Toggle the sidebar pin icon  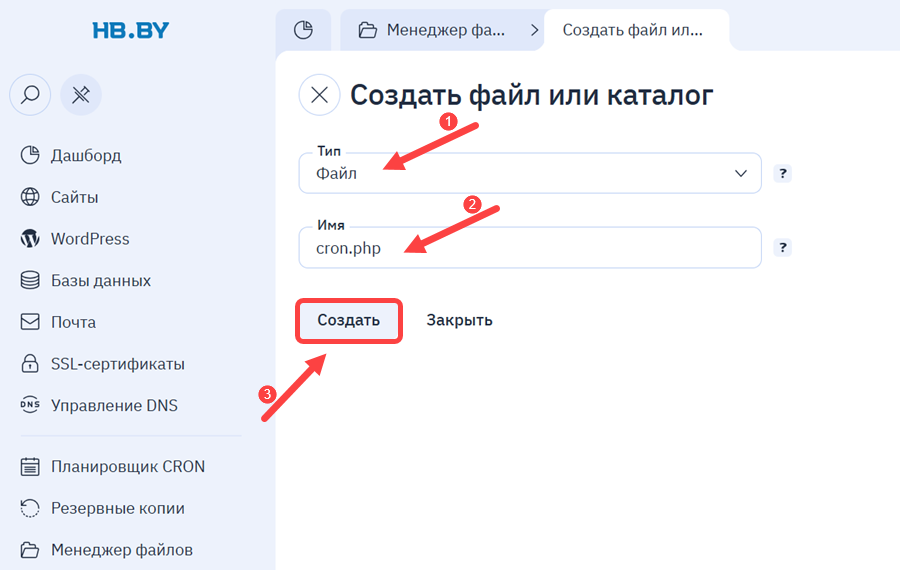pos(81,95)
